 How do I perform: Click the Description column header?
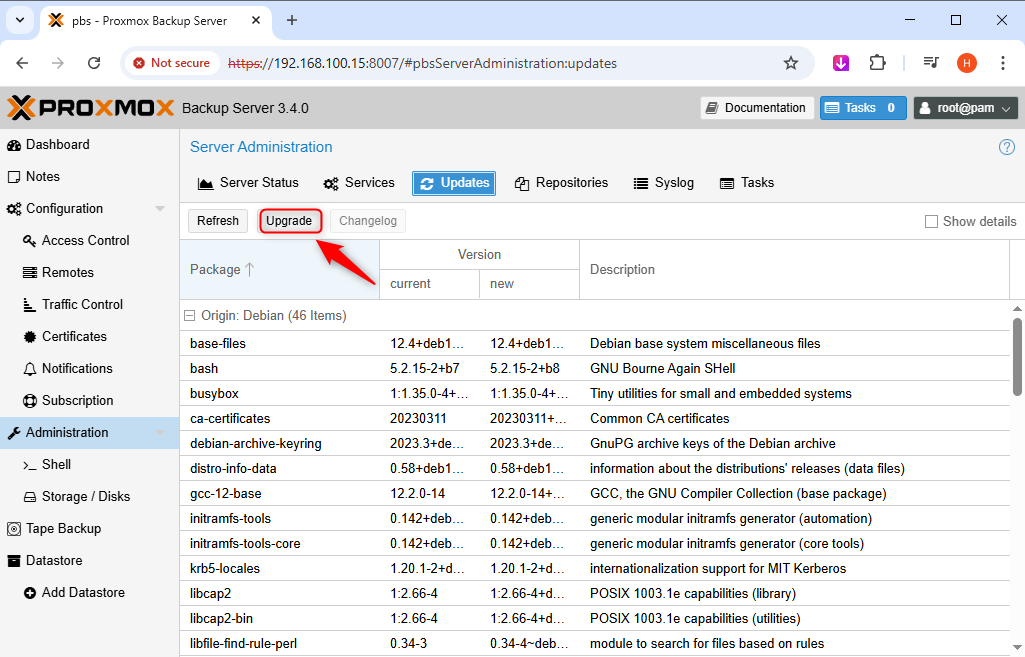coord(794,269)
